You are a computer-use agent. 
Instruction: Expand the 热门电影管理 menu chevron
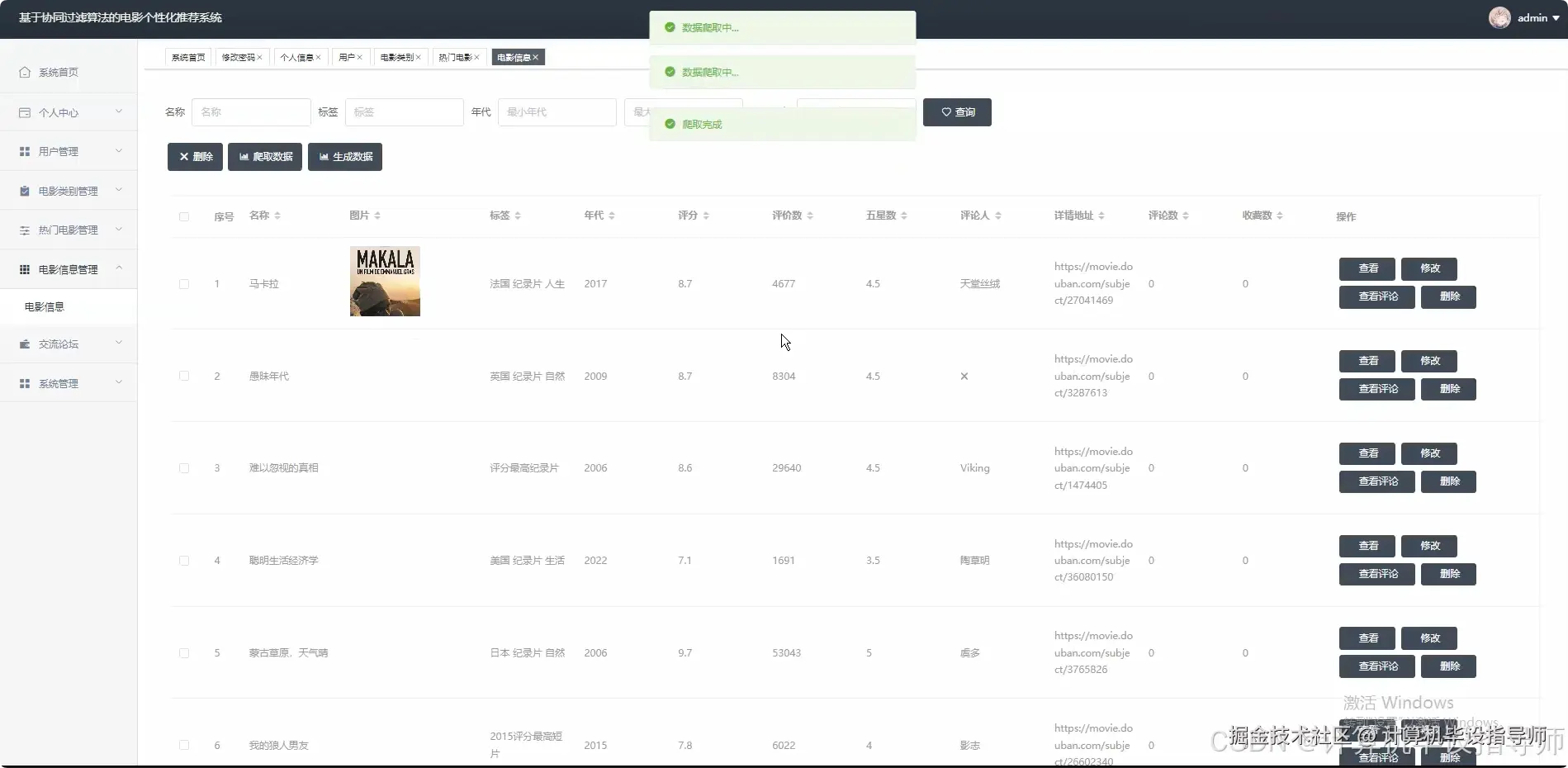click(119, 229)
